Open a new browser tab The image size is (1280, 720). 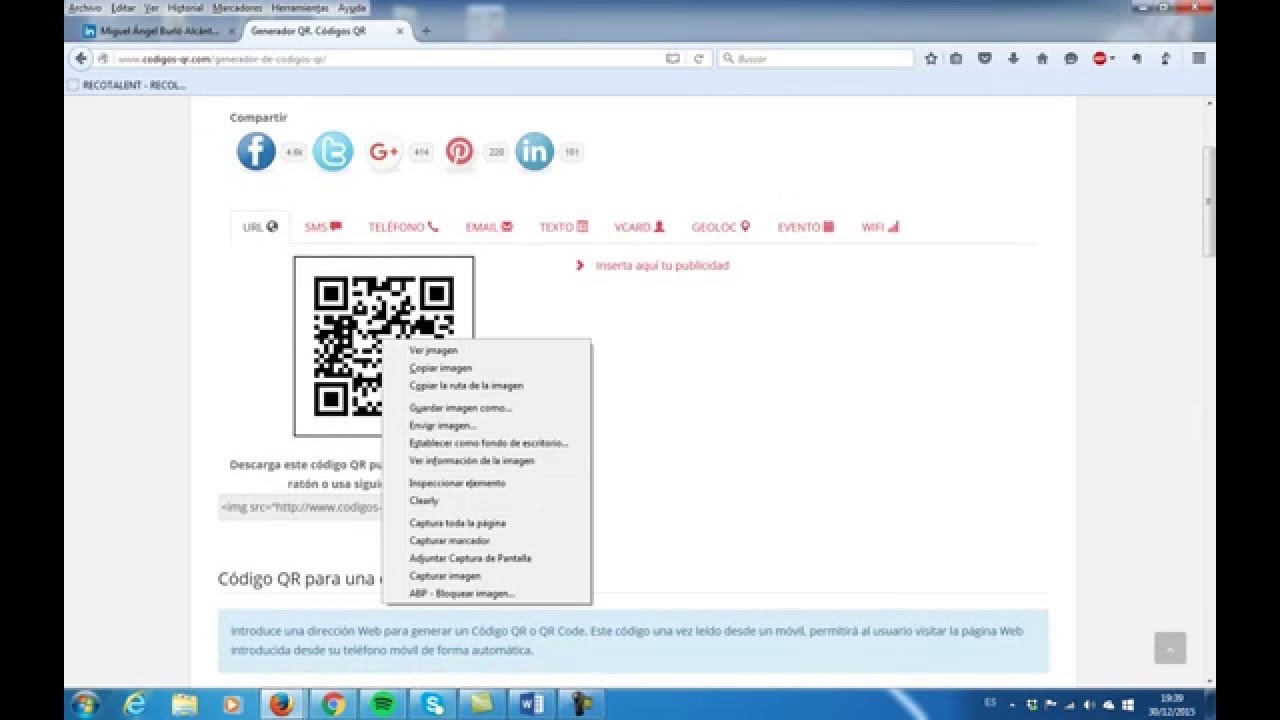(426, 31)
